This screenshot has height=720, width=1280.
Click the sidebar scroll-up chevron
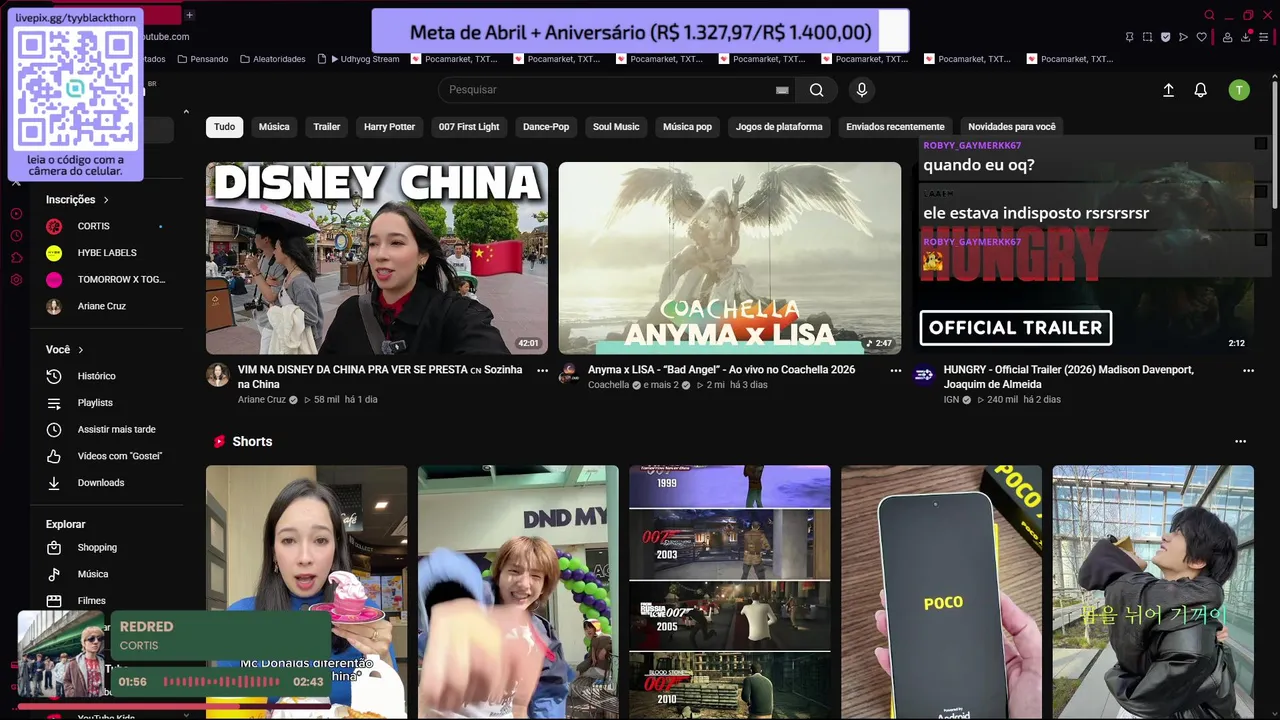click(186, 112)
